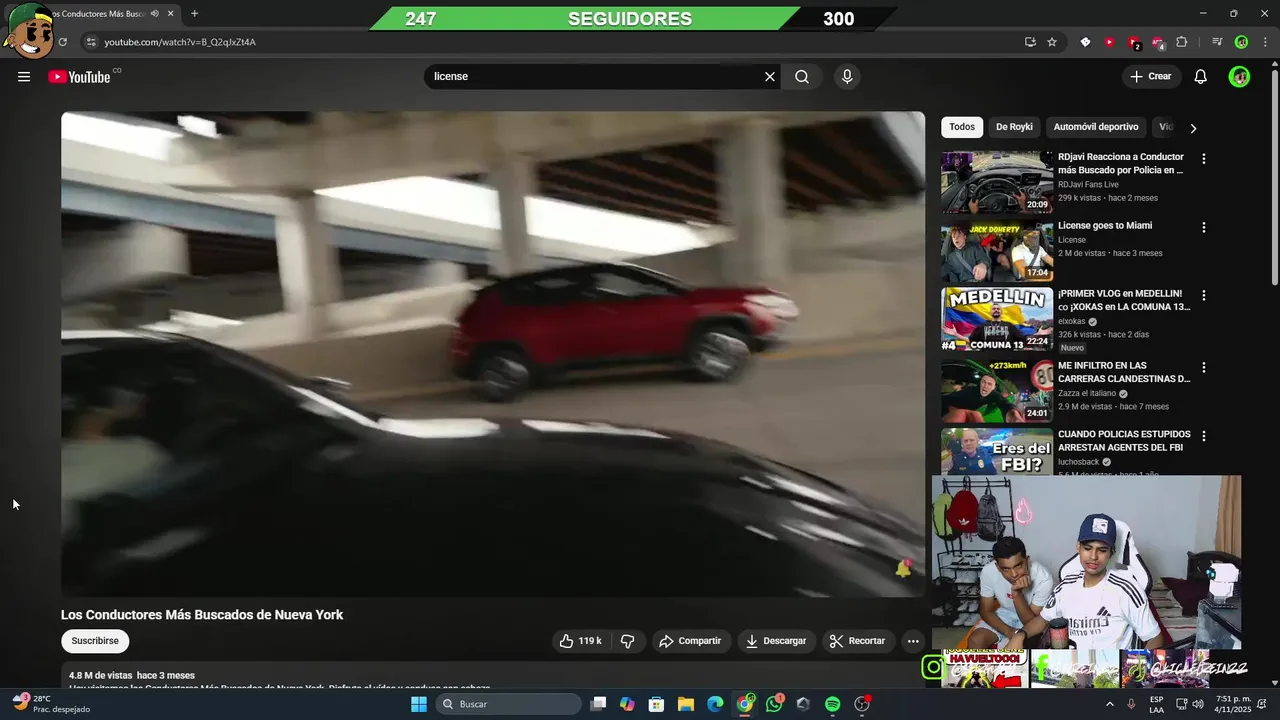Bookmark this page with the star

(1052, 42)
